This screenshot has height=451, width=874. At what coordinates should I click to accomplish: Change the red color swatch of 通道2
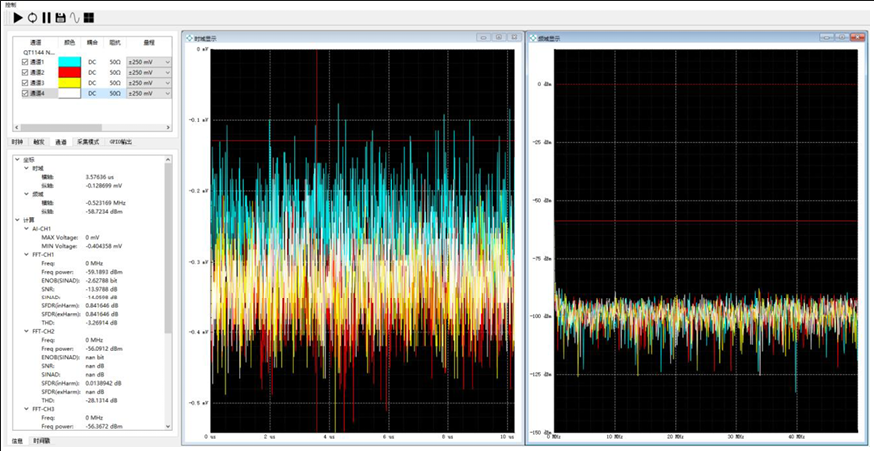pos(69,72)
